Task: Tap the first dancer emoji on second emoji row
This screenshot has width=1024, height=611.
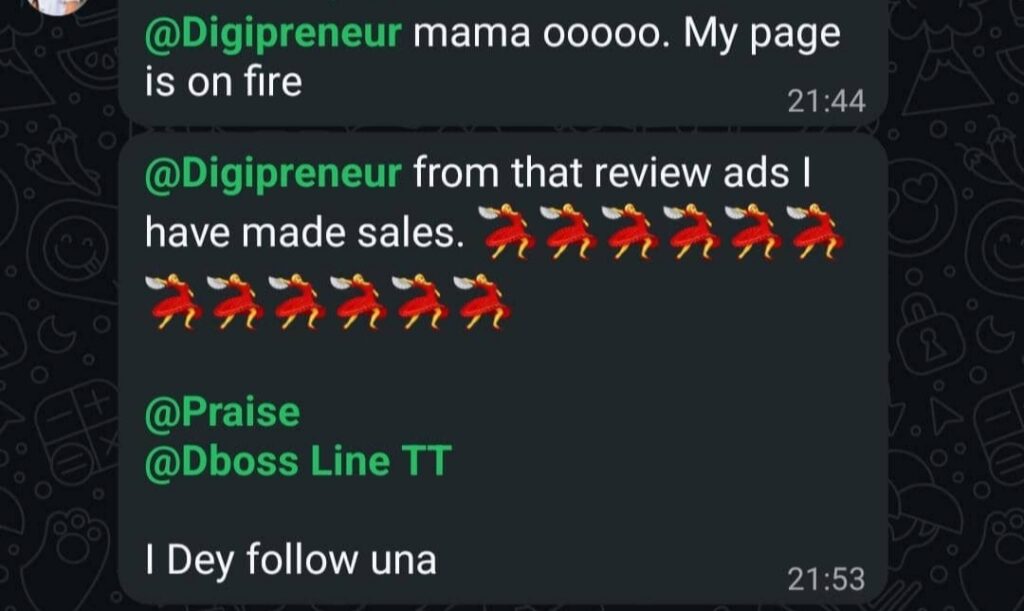Action: pos(175,302)
